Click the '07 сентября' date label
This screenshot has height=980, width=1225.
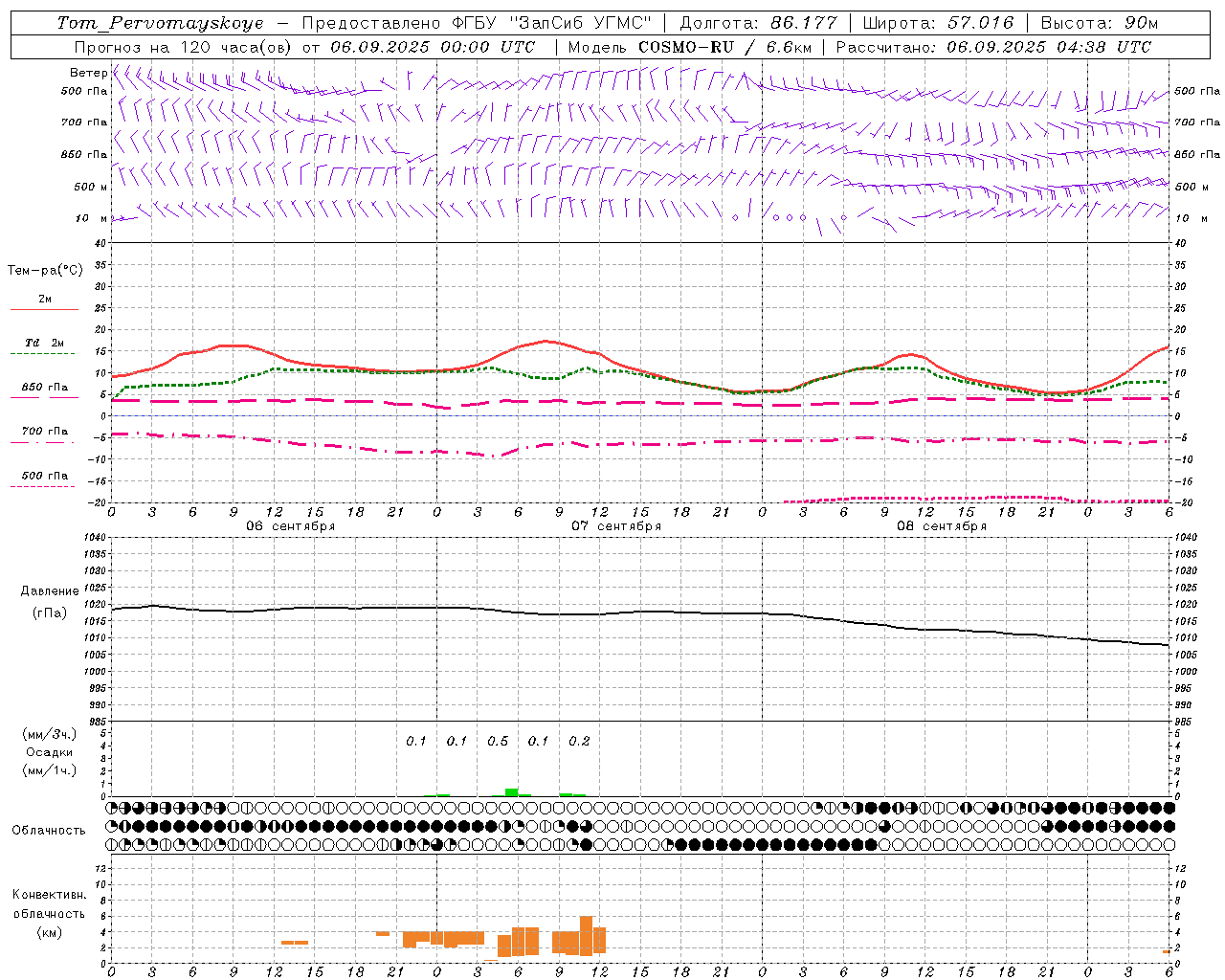[616, 526]
